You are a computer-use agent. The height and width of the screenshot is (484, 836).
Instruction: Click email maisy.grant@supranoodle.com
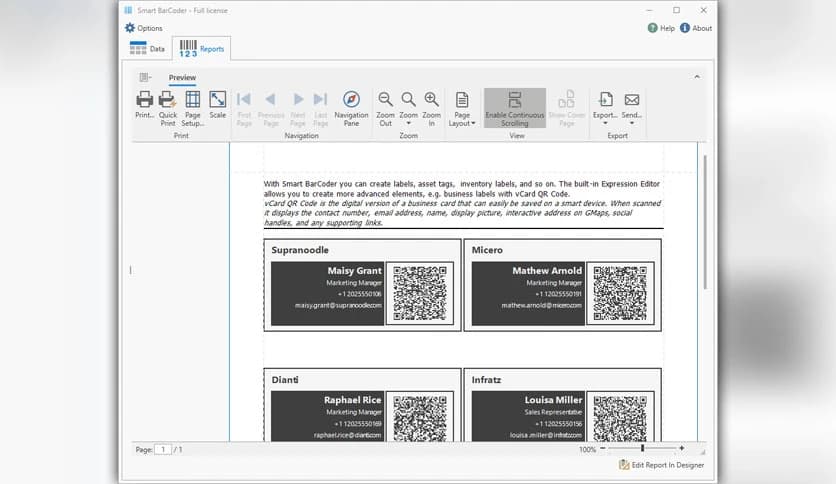pos(339,305)
